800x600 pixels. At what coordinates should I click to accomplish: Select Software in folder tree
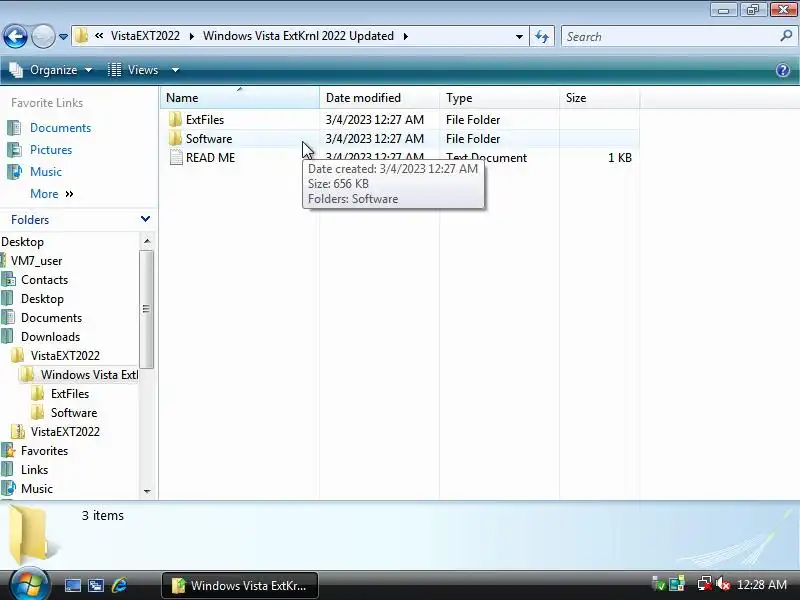coord(74,413)
